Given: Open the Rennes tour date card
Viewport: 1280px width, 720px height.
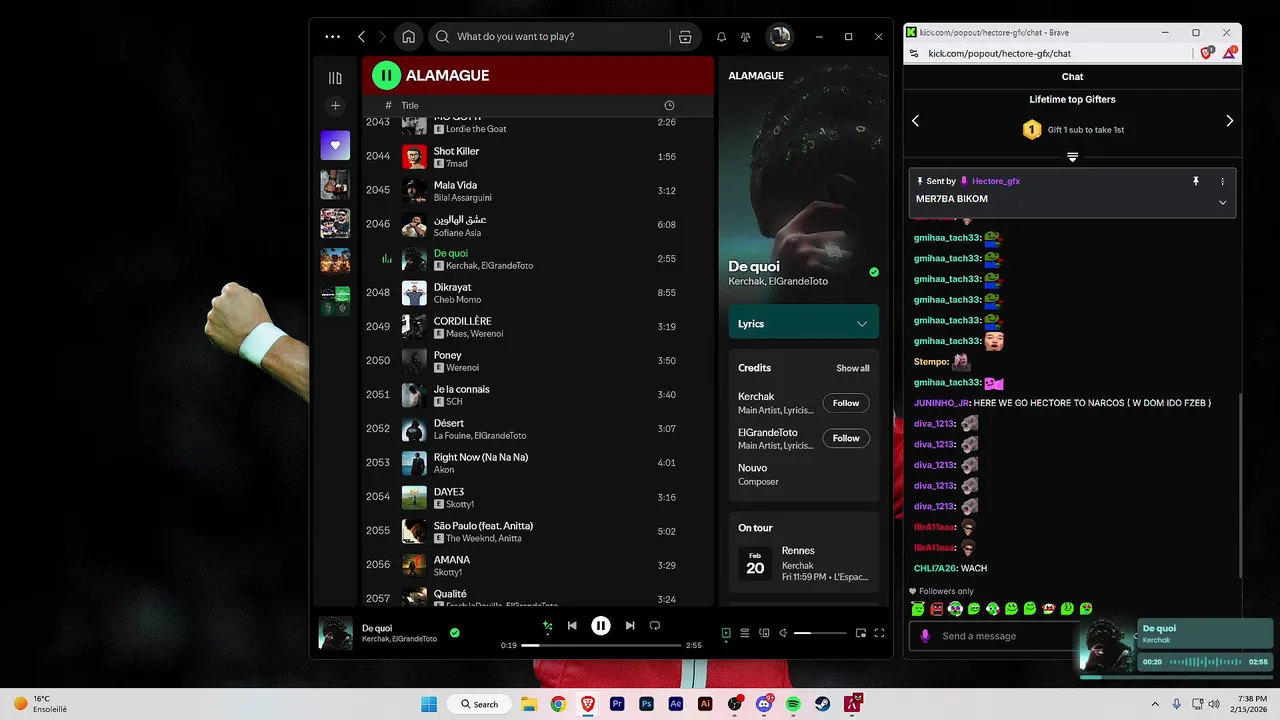Looking at the screenshot, I should 804,564.
